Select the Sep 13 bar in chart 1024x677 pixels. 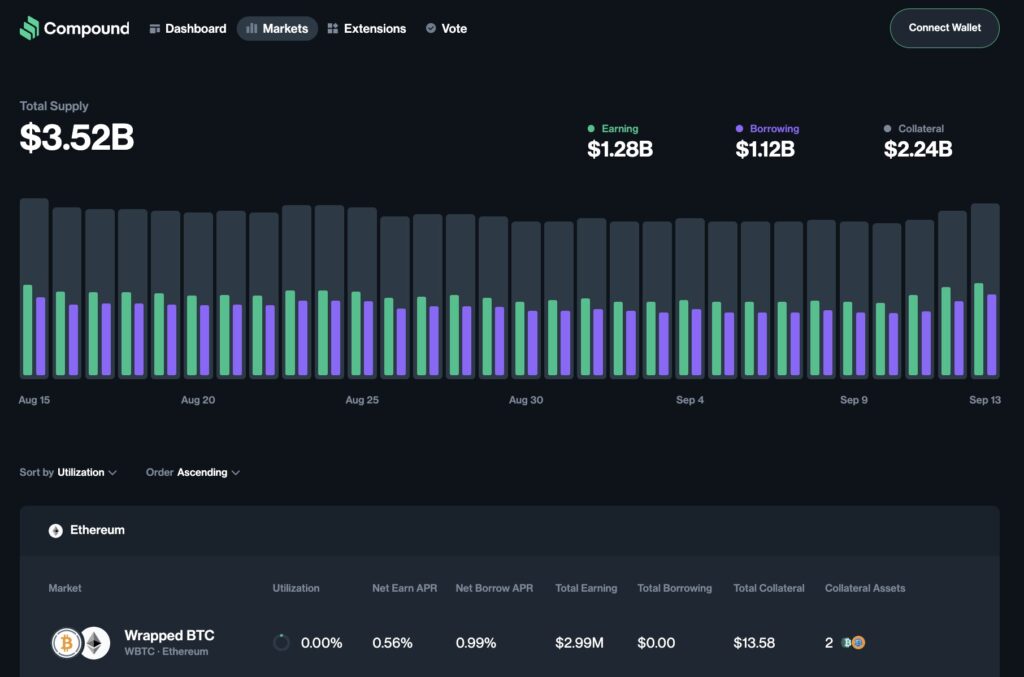click(985, 290)
